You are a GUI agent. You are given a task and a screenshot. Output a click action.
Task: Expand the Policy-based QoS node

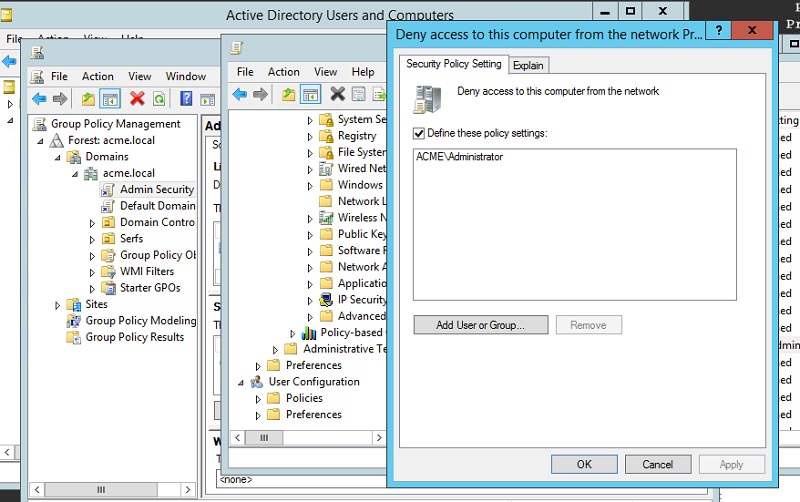tap(292, 334)
